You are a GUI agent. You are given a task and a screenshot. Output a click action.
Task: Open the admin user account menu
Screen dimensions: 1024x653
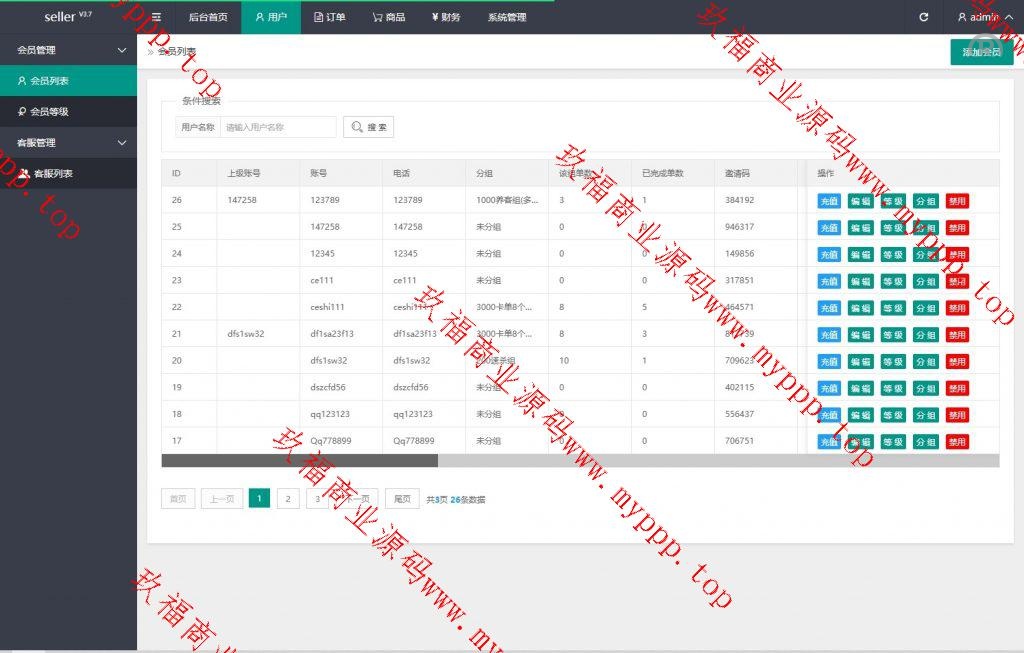tap(978, 17)
